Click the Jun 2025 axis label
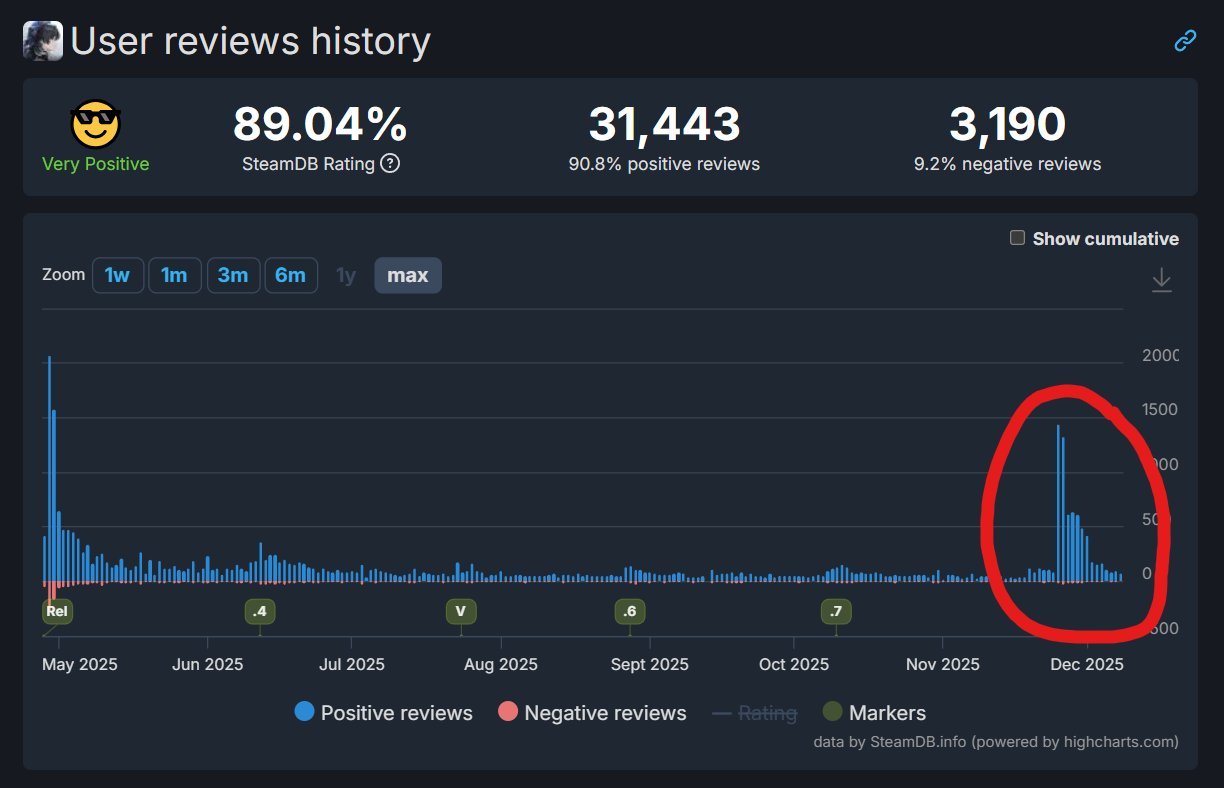 pyautogui.click(x=207, y=664)
